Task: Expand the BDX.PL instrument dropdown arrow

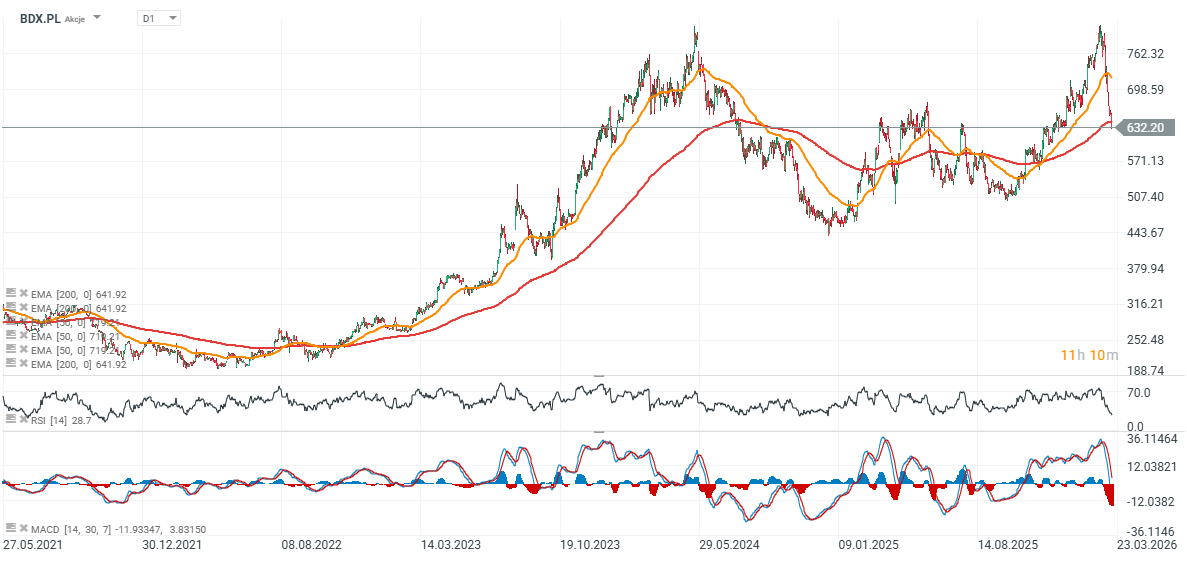Action: pos(97,18)
